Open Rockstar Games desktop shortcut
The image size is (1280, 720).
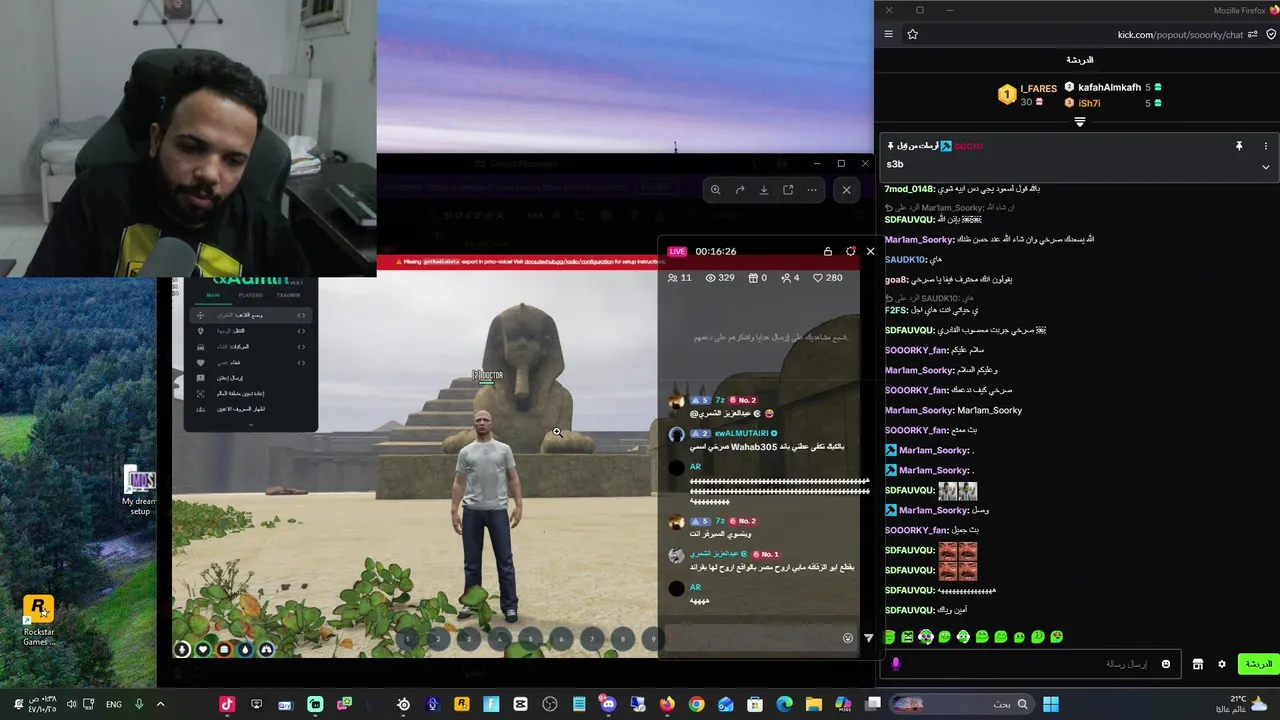38,621
